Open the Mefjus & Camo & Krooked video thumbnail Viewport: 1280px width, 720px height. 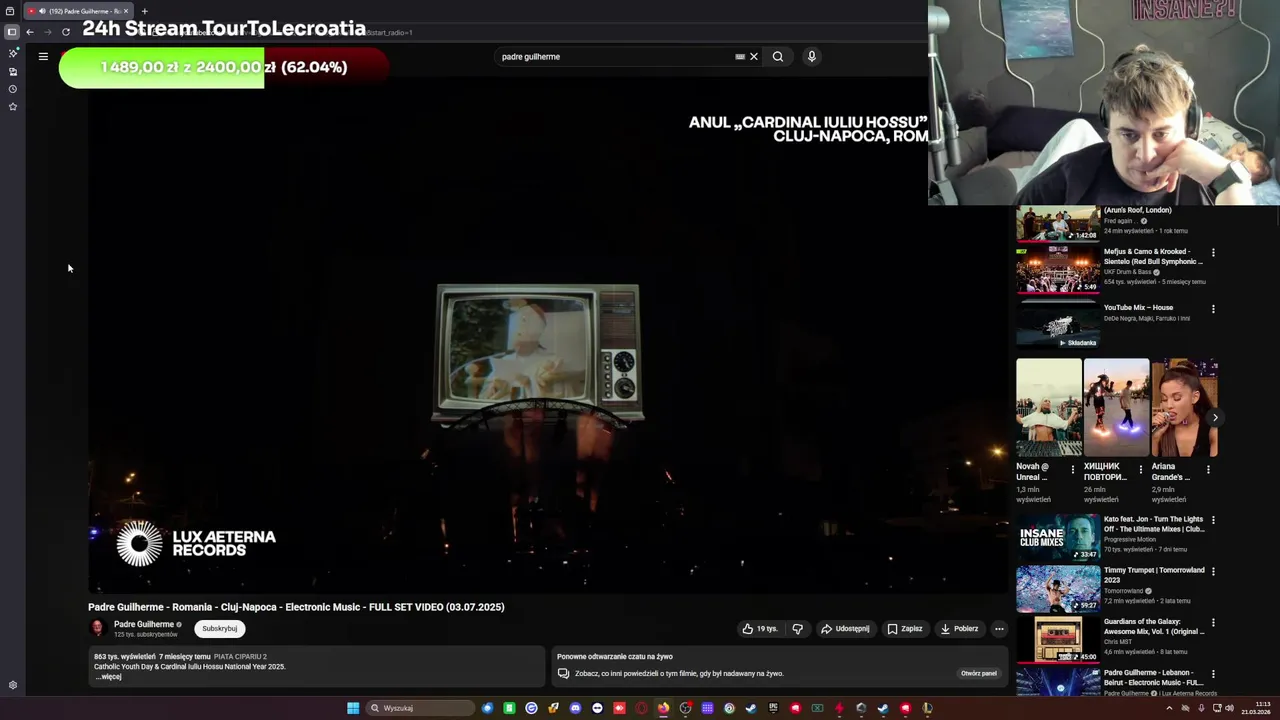click(1058, 269)
